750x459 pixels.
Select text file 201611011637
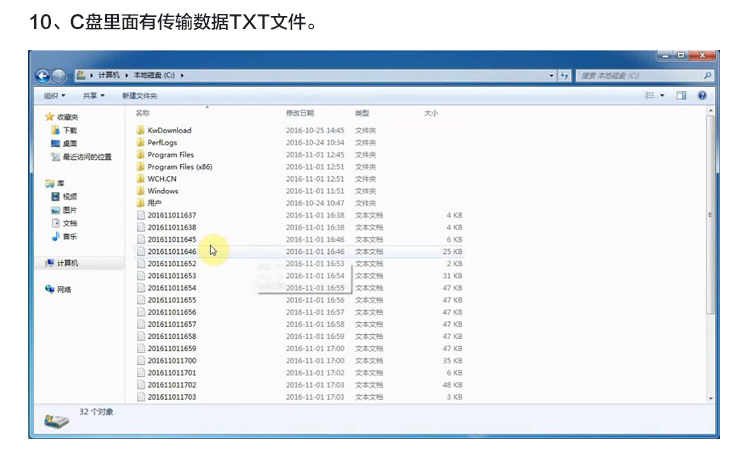tap(171, 215)
